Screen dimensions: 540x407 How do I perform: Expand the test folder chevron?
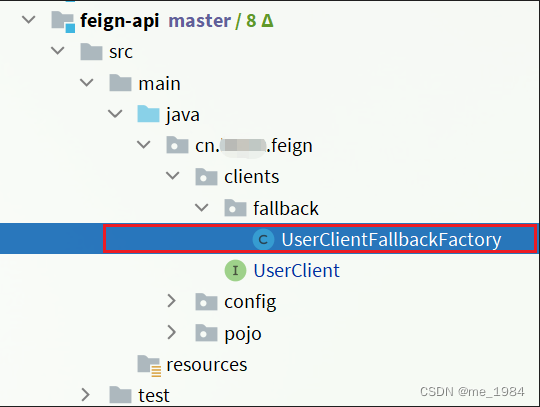click(85, 395)
